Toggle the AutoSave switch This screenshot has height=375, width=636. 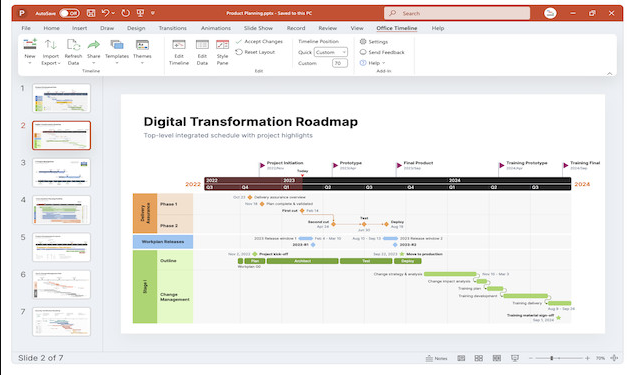pyautogui.click(x=69, y=13)
